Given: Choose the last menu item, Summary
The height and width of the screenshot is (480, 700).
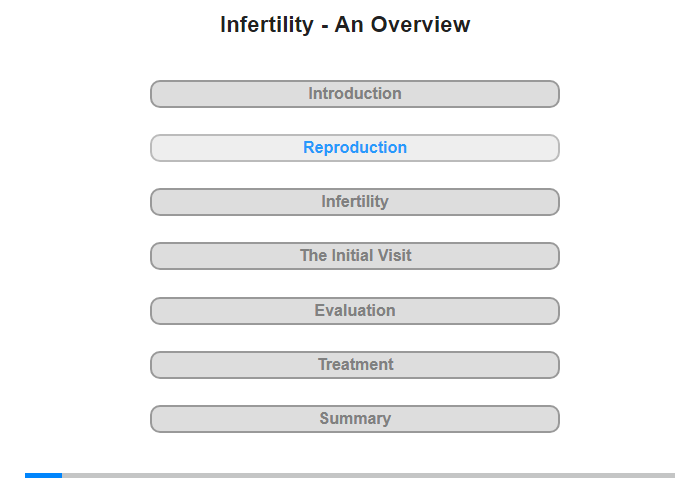Looking at the screenshot, I should point(355,419).
